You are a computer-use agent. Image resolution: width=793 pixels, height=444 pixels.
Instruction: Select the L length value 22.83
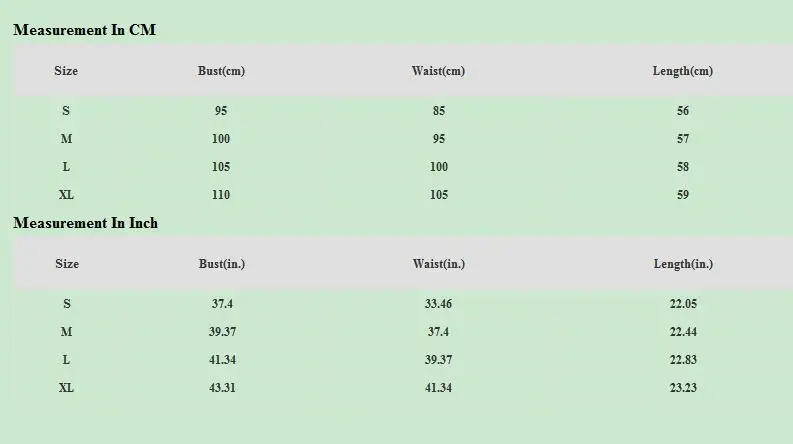[x=683, y=360]
